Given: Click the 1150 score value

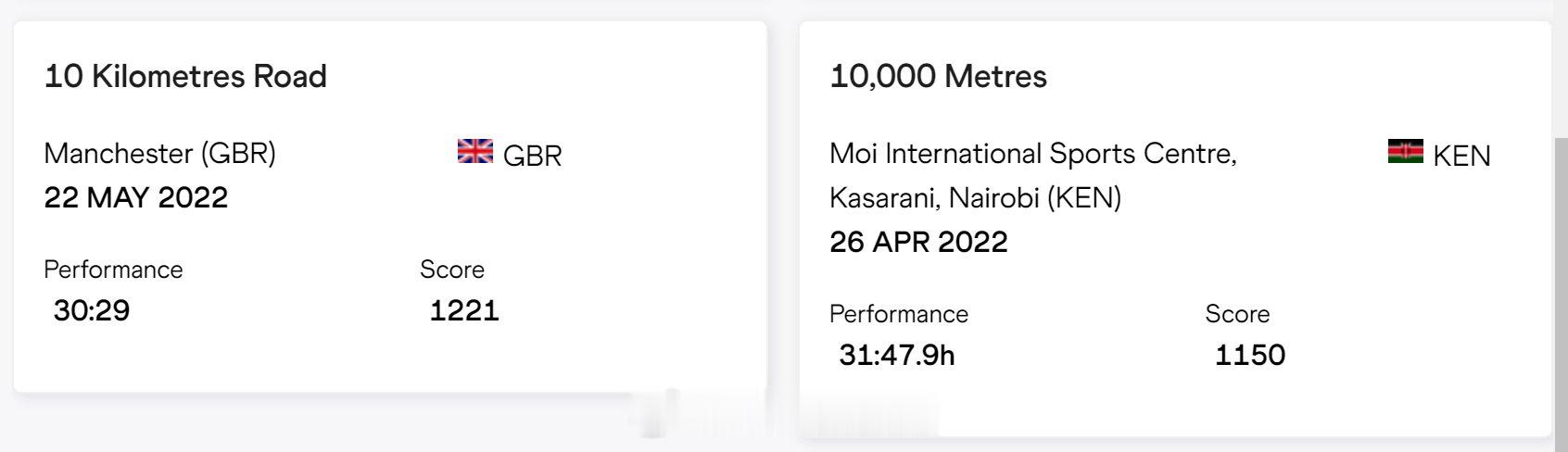Looking at the screenshot, I should [1249, 355].
